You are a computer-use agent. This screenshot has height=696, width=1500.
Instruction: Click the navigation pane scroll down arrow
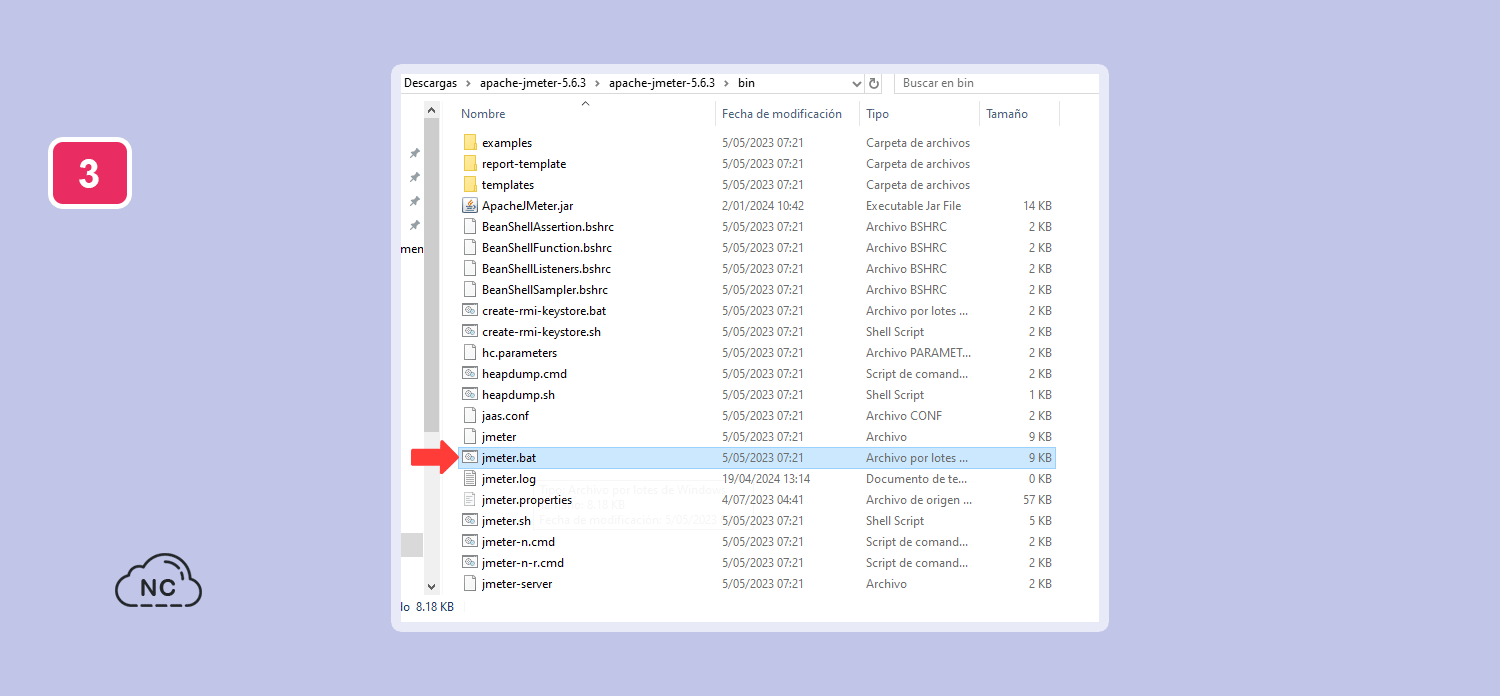pos(431,586)
